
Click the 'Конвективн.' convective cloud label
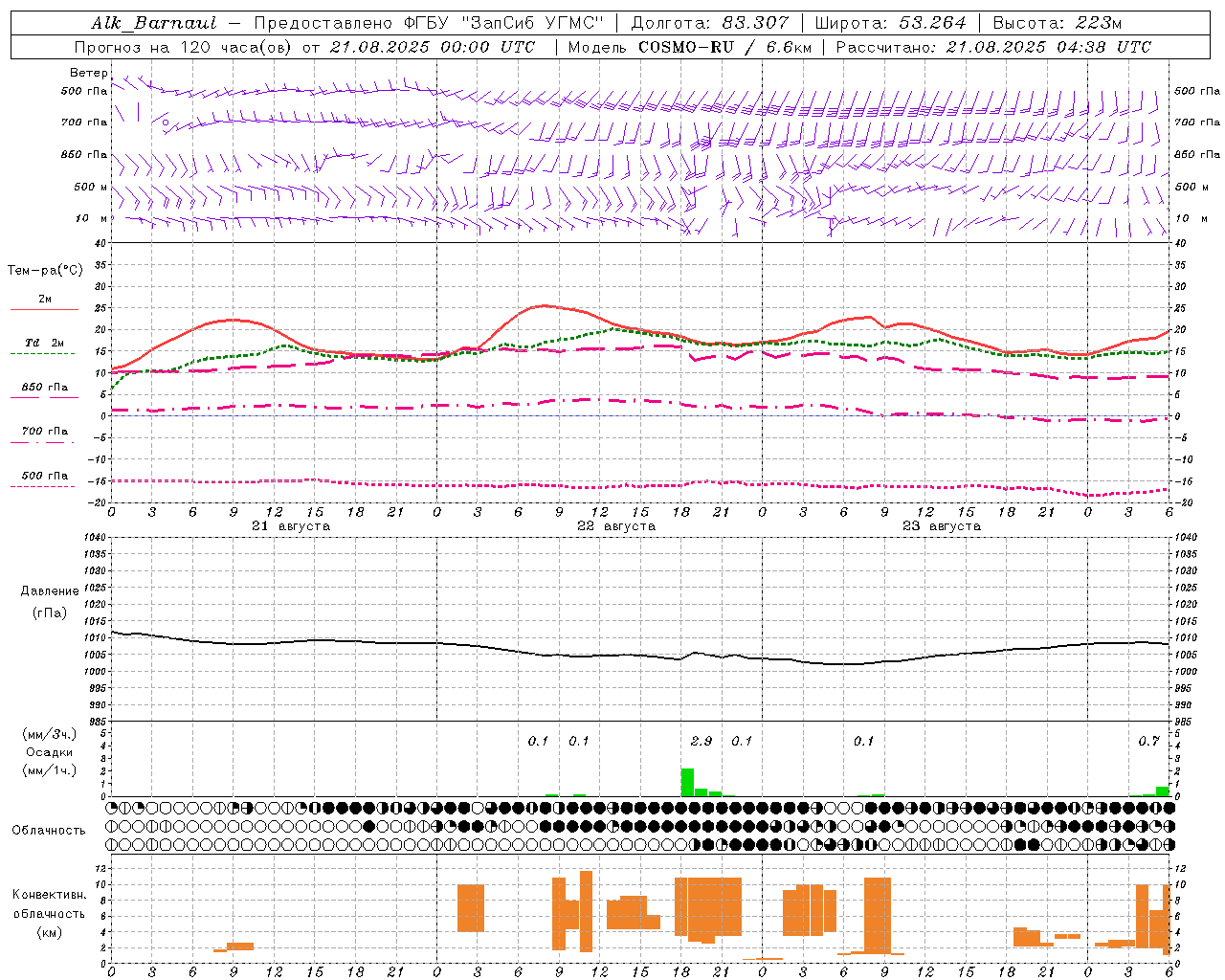[49, 895]
